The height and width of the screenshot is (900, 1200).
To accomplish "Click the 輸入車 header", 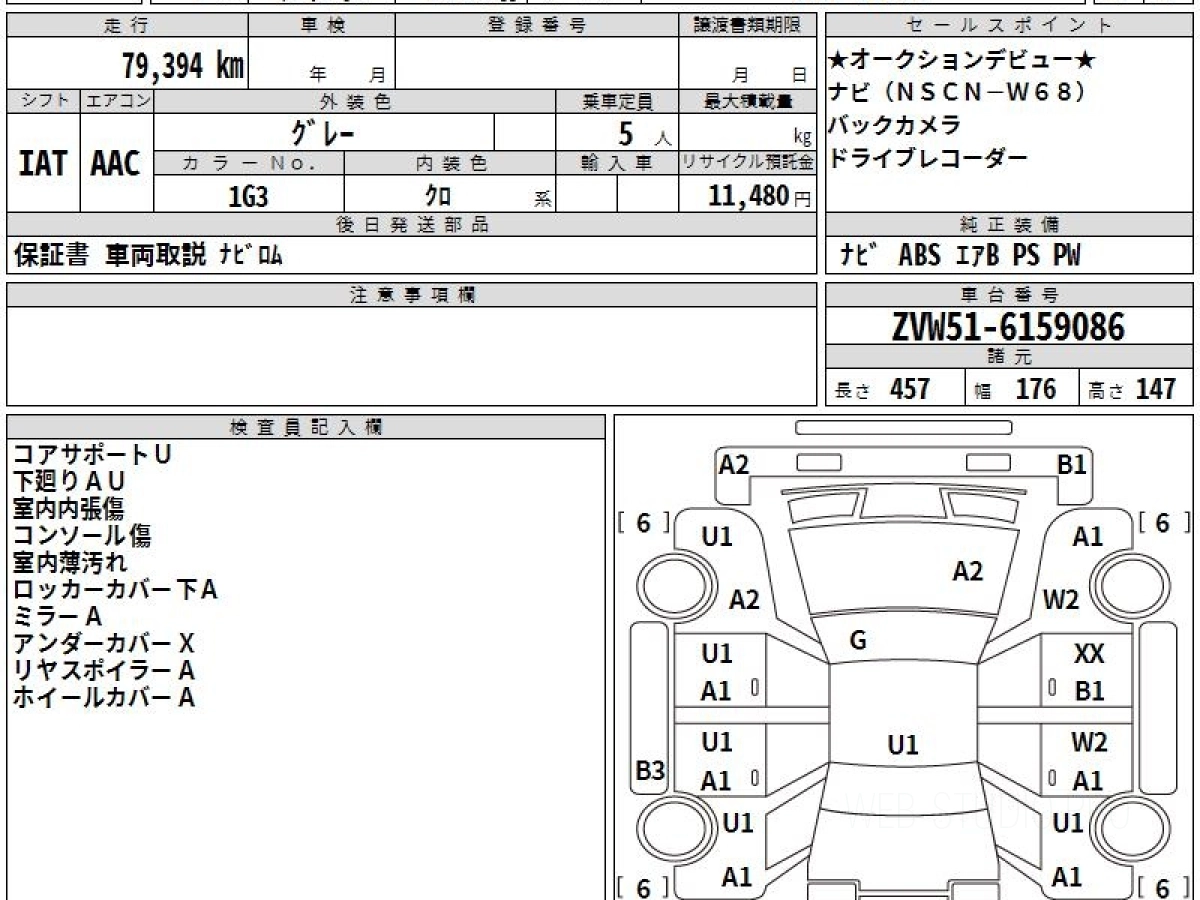I will click(x=617, y=163).
